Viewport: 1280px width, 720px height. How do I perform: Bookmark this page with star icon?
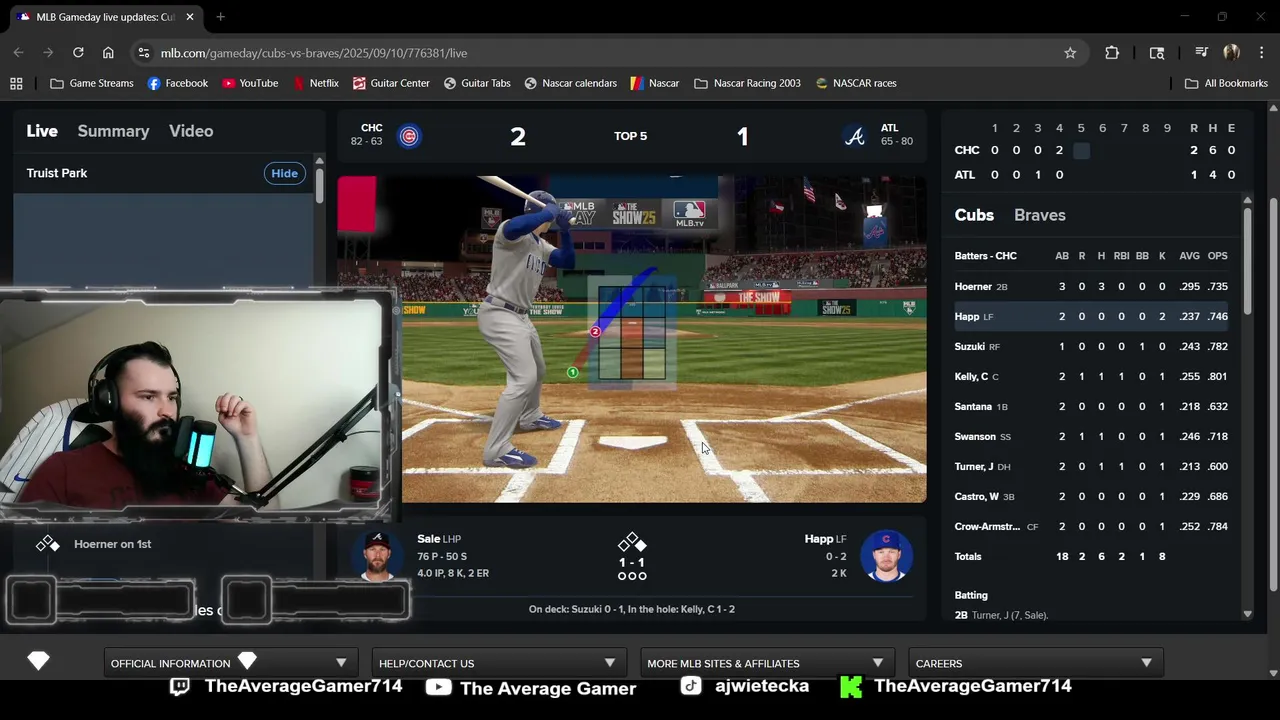pos(1070,53)
